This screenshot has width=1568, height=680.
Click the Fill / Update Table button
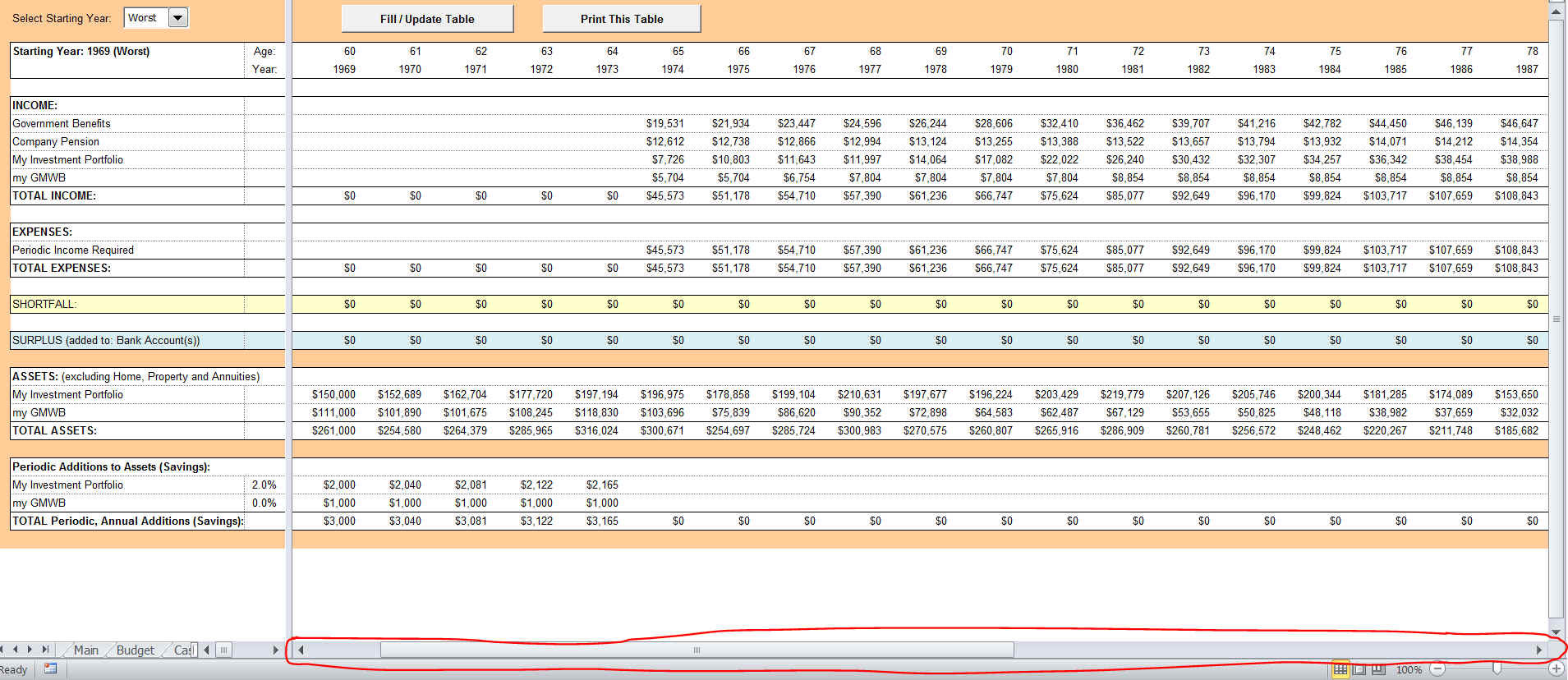click(427, 19)
